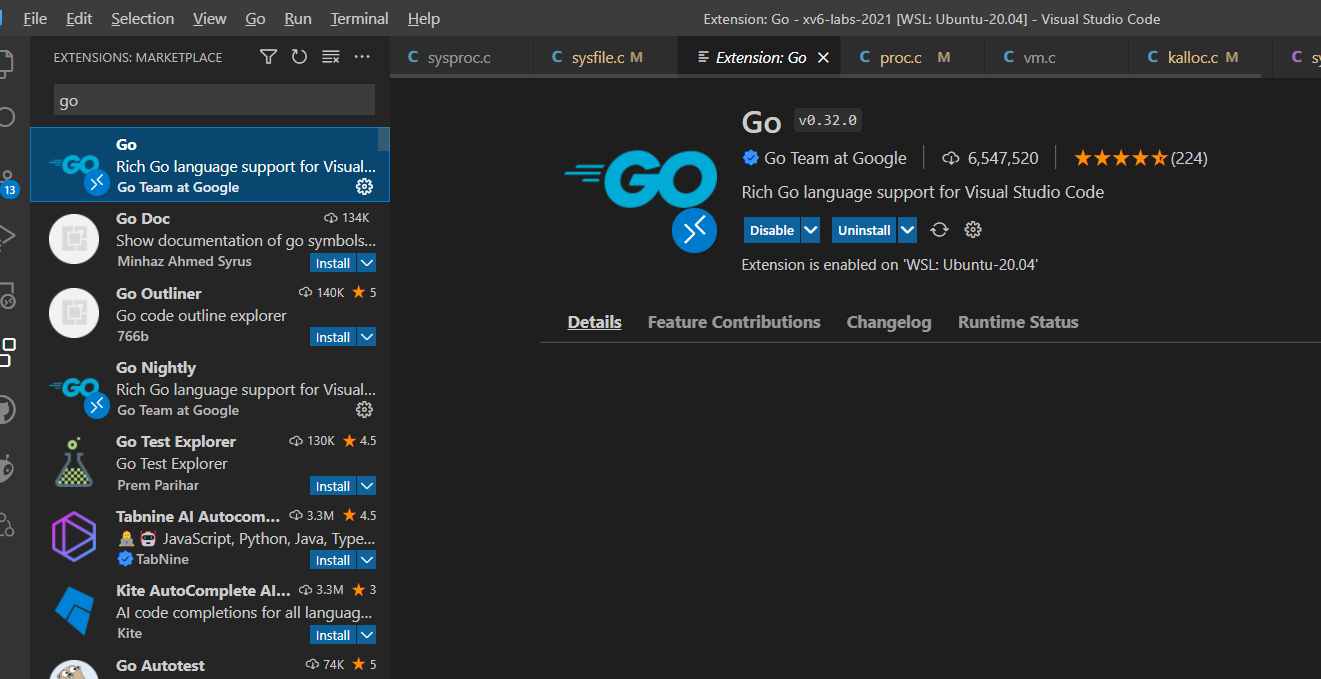The height and width of the screenshot is (679, 1321).
Task: Open the Help menu
Action: pyautogui.click(x=424, y=19)
